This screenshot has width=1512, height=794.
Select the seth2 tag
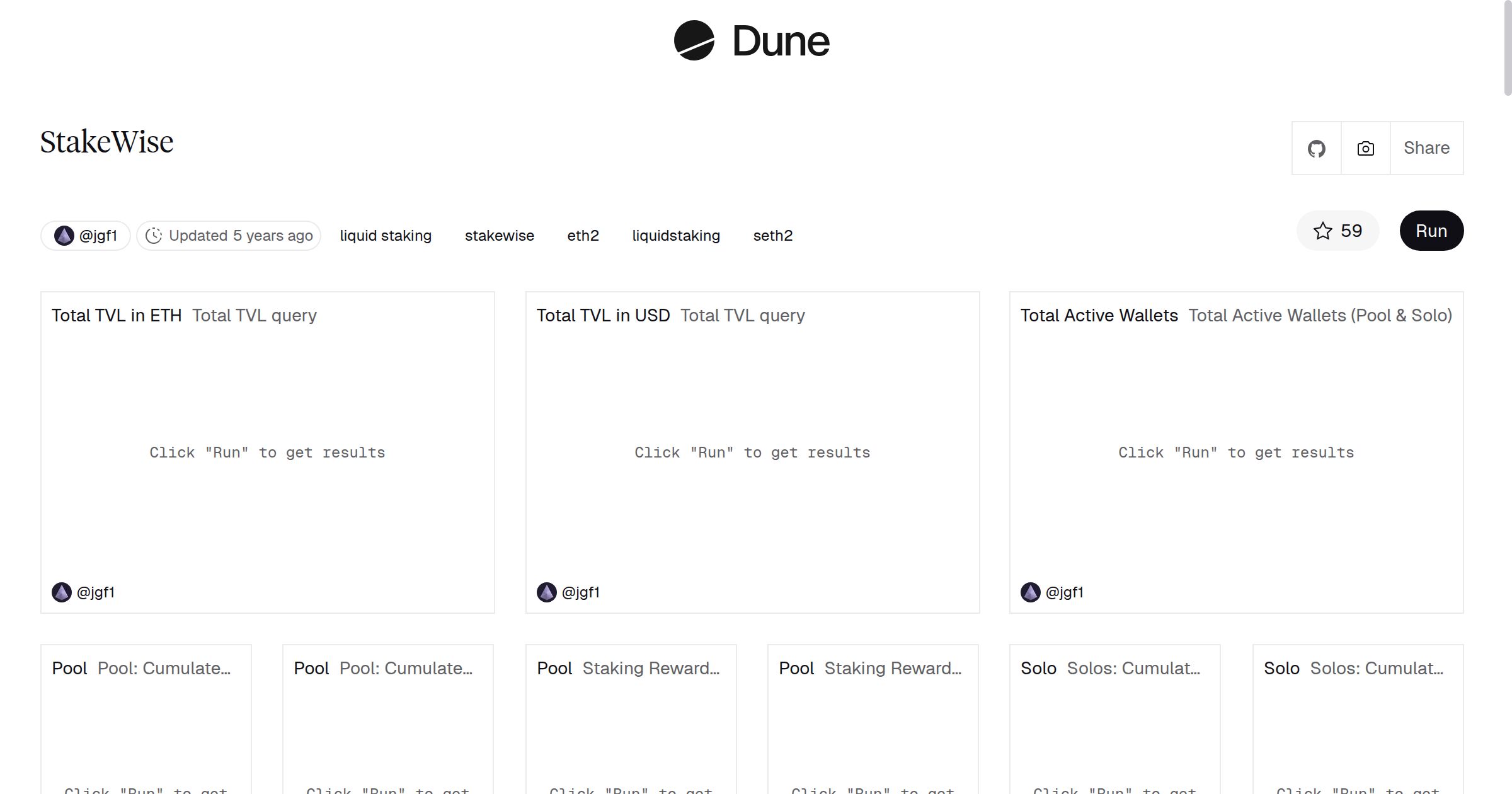[x=772, y=235]
